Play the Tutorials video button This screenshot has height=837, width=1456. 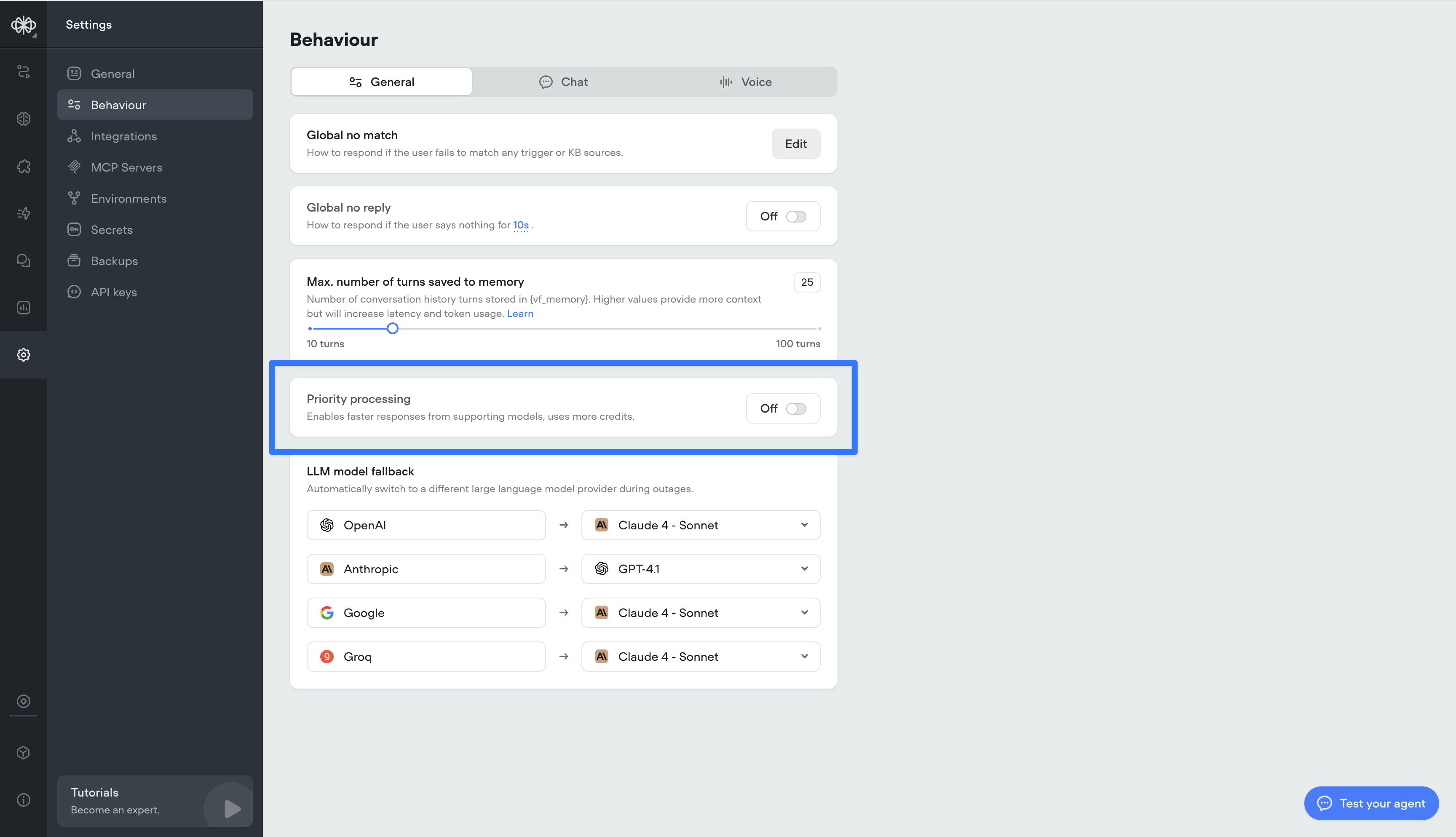point(232,808)
